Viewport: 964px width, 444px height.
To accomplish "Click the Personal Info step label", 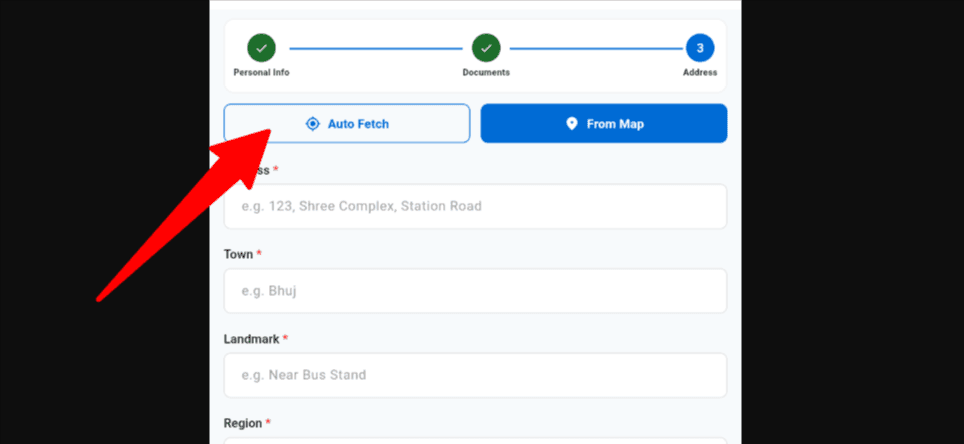I will pyautogui.click(x=261, y=73).
